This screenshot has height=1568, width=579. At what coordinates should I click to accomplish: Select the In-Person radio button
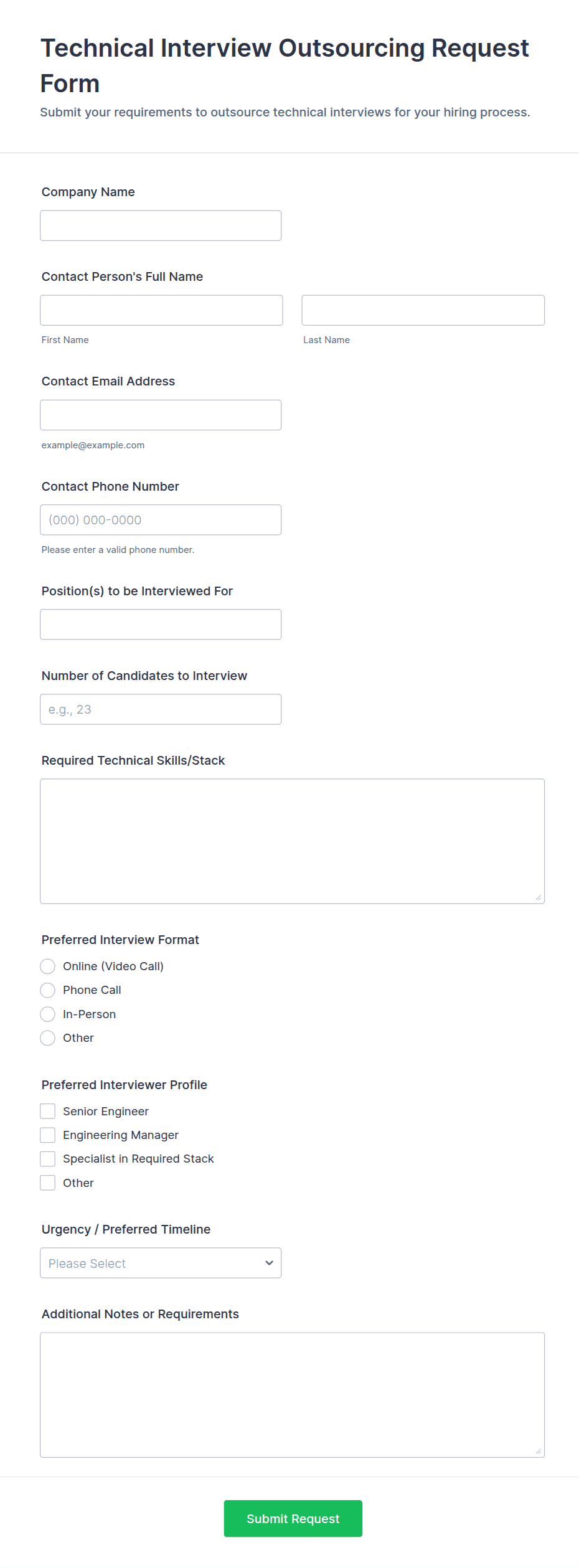coord(48,1014)
